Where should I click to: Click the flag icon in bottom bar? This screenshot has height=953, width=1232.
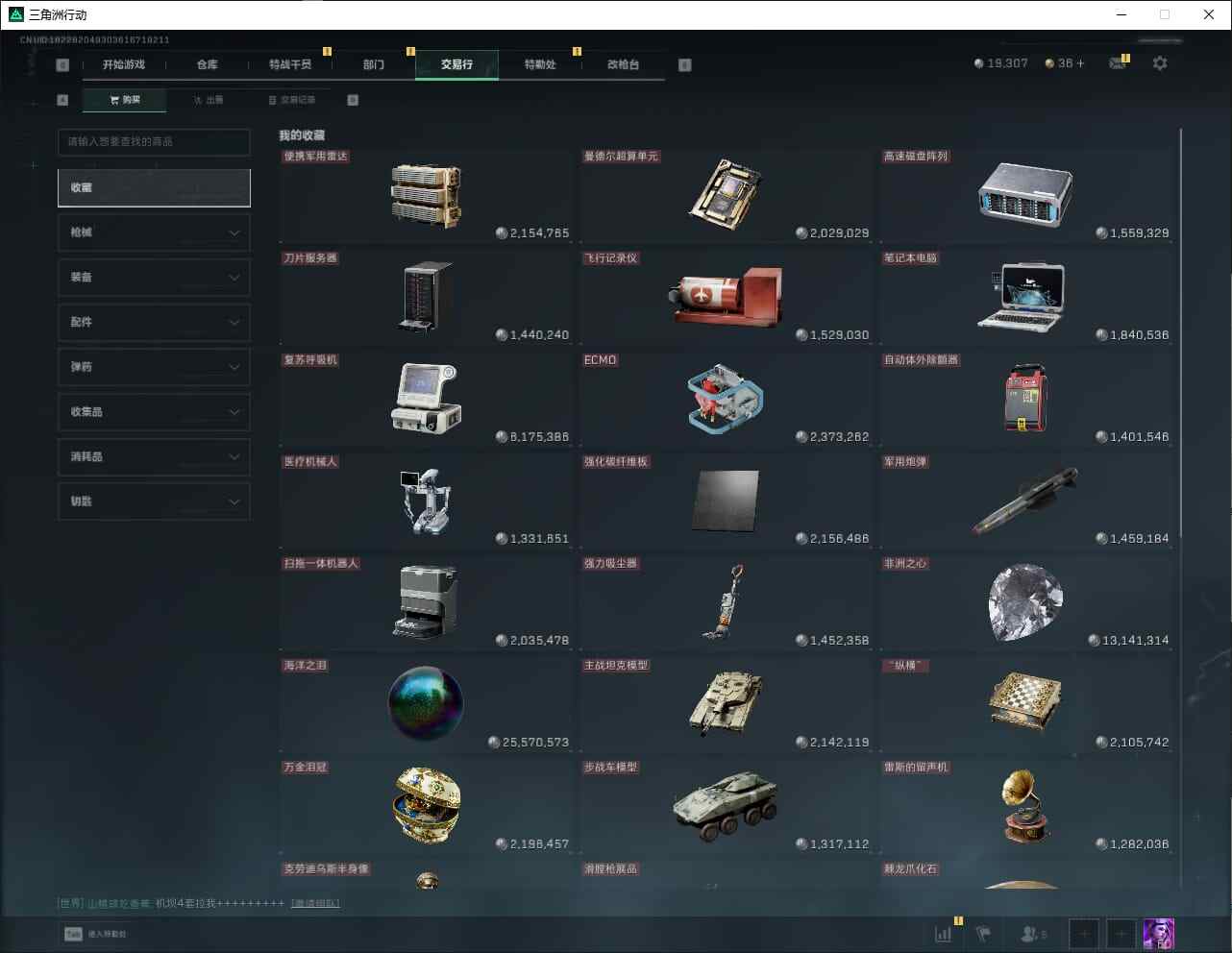click(x=982, y=934)
